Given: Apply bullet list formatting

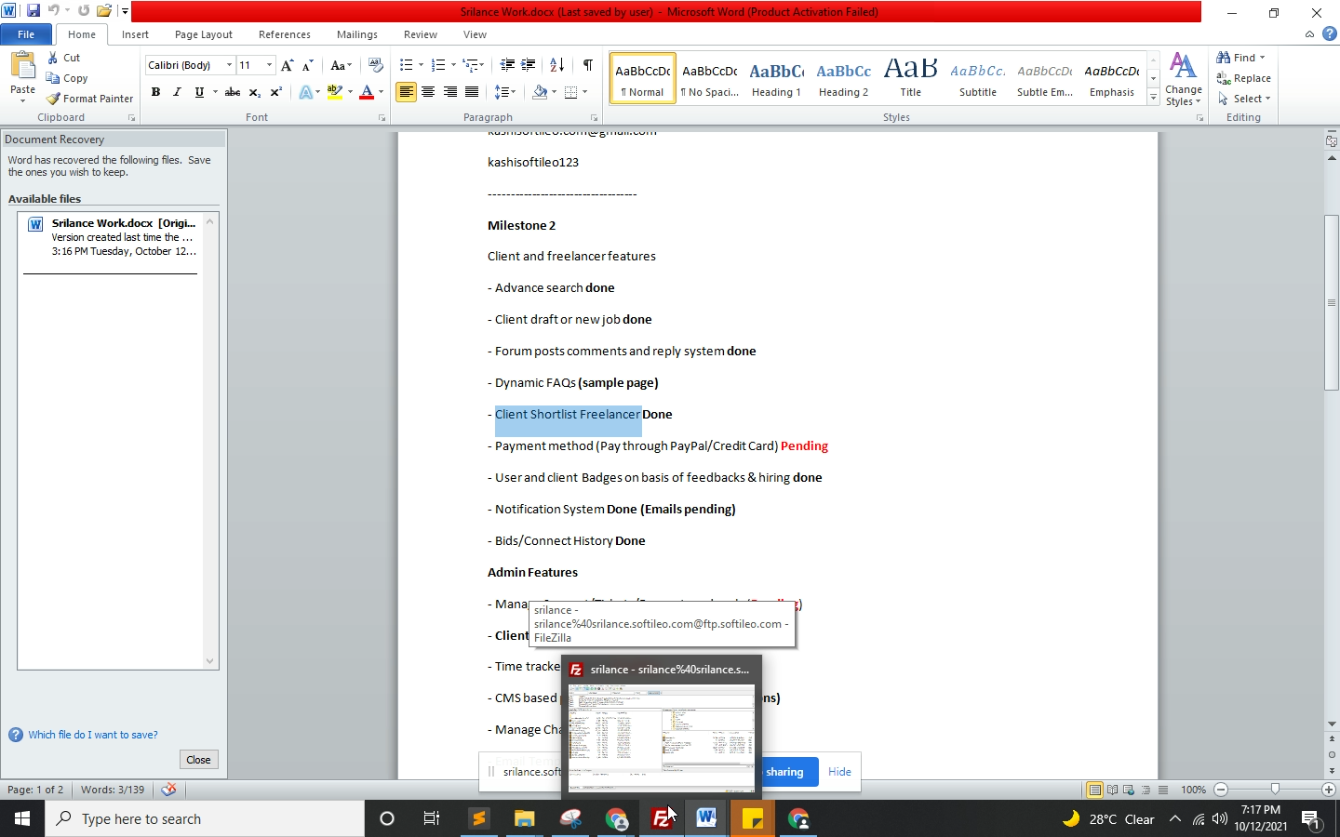Looking at the screenshot, I should [x=406, y=65].
